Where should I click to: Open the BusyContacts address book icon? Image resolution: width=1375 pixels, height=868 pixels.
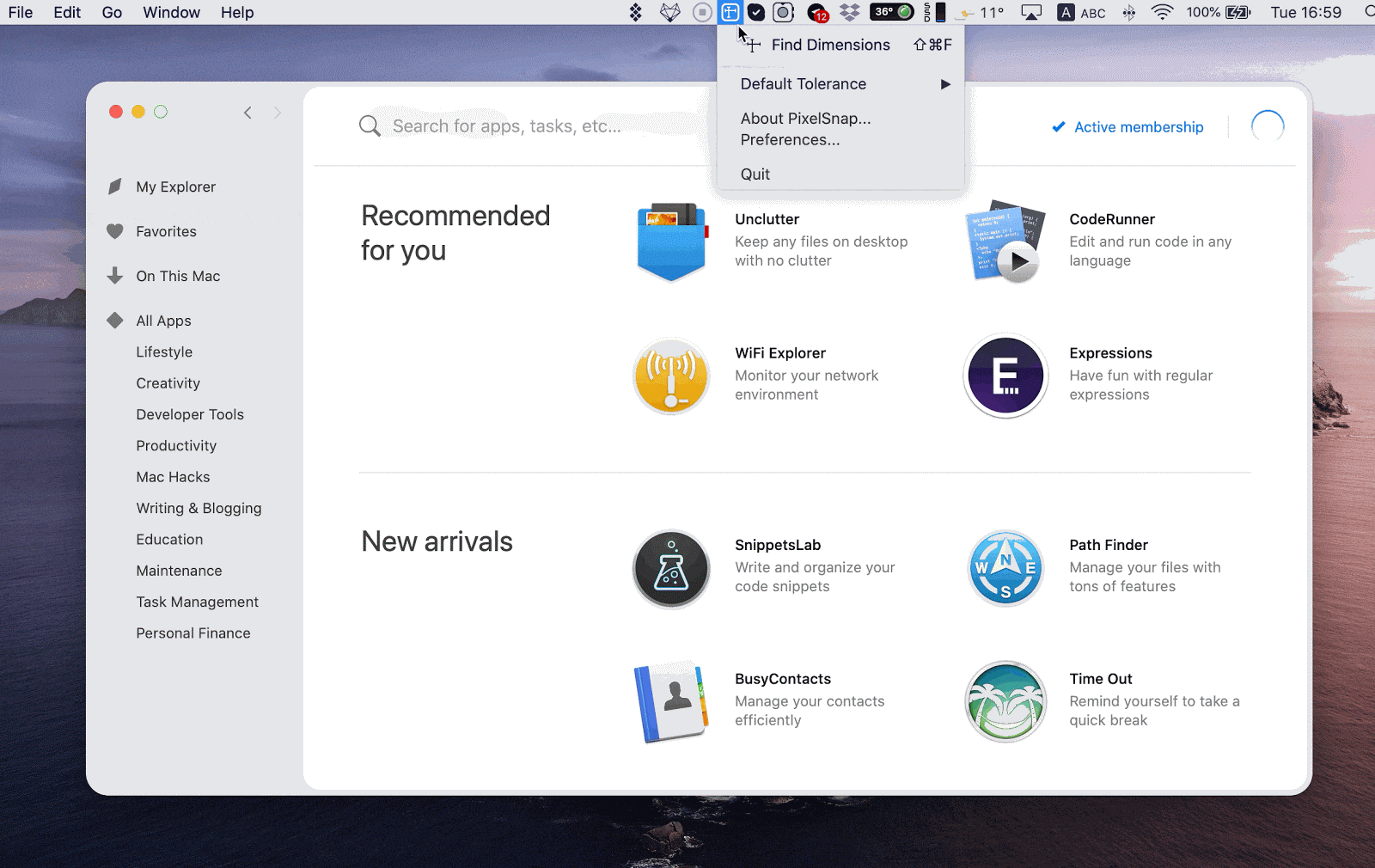(x=671, y=701)
